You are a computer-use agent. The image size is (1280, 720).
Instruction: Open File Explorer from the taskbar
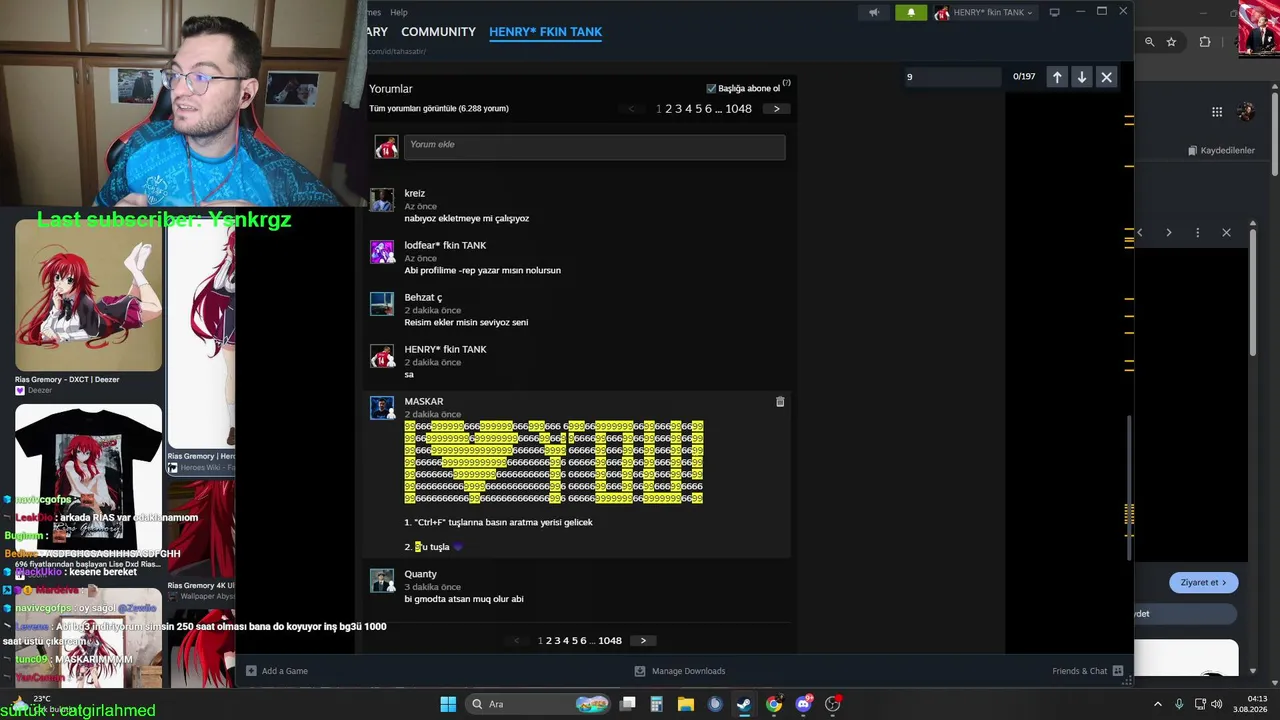pos(686,704)
